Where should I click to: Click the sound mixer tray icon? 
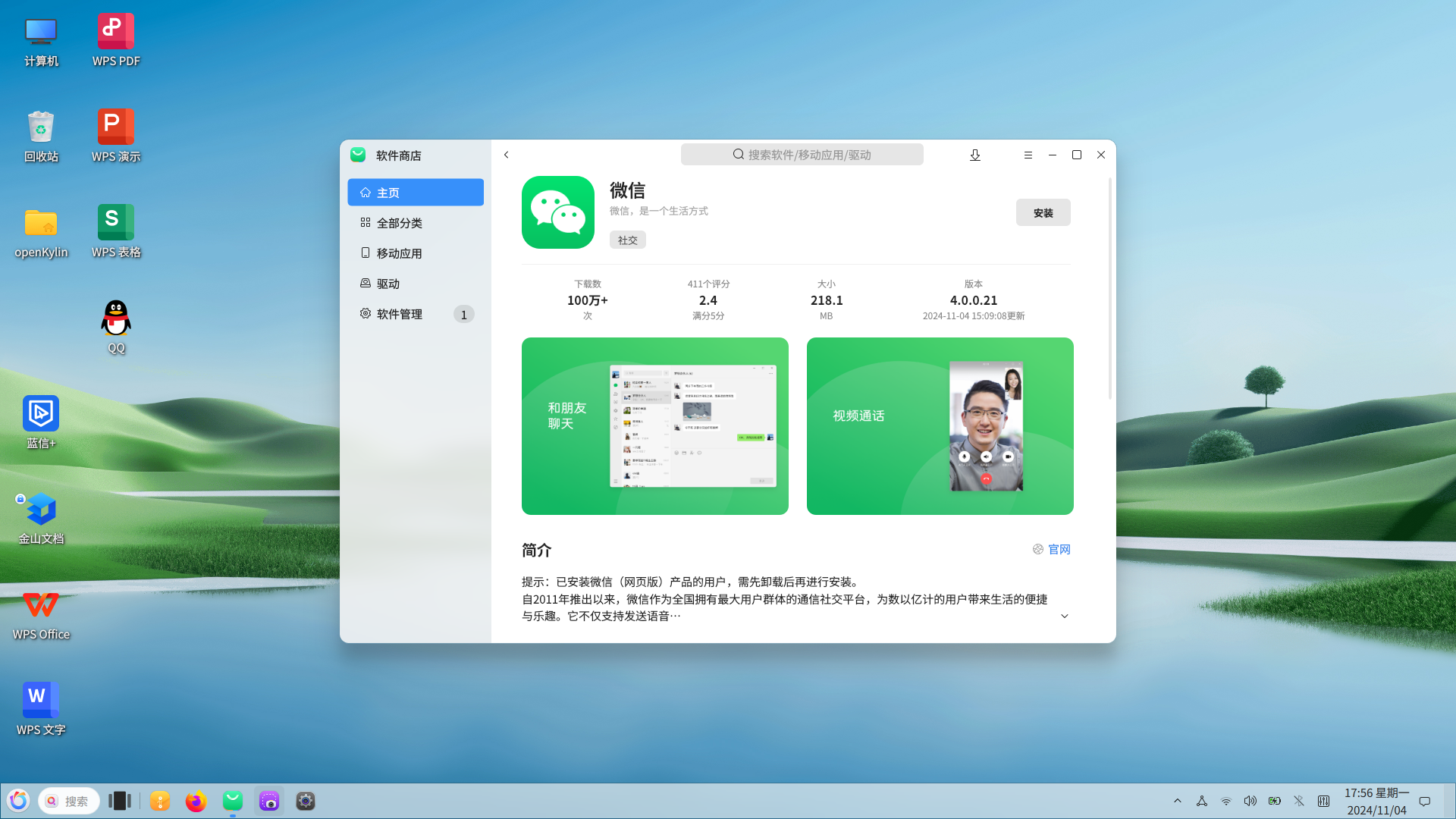point(1324,801)
